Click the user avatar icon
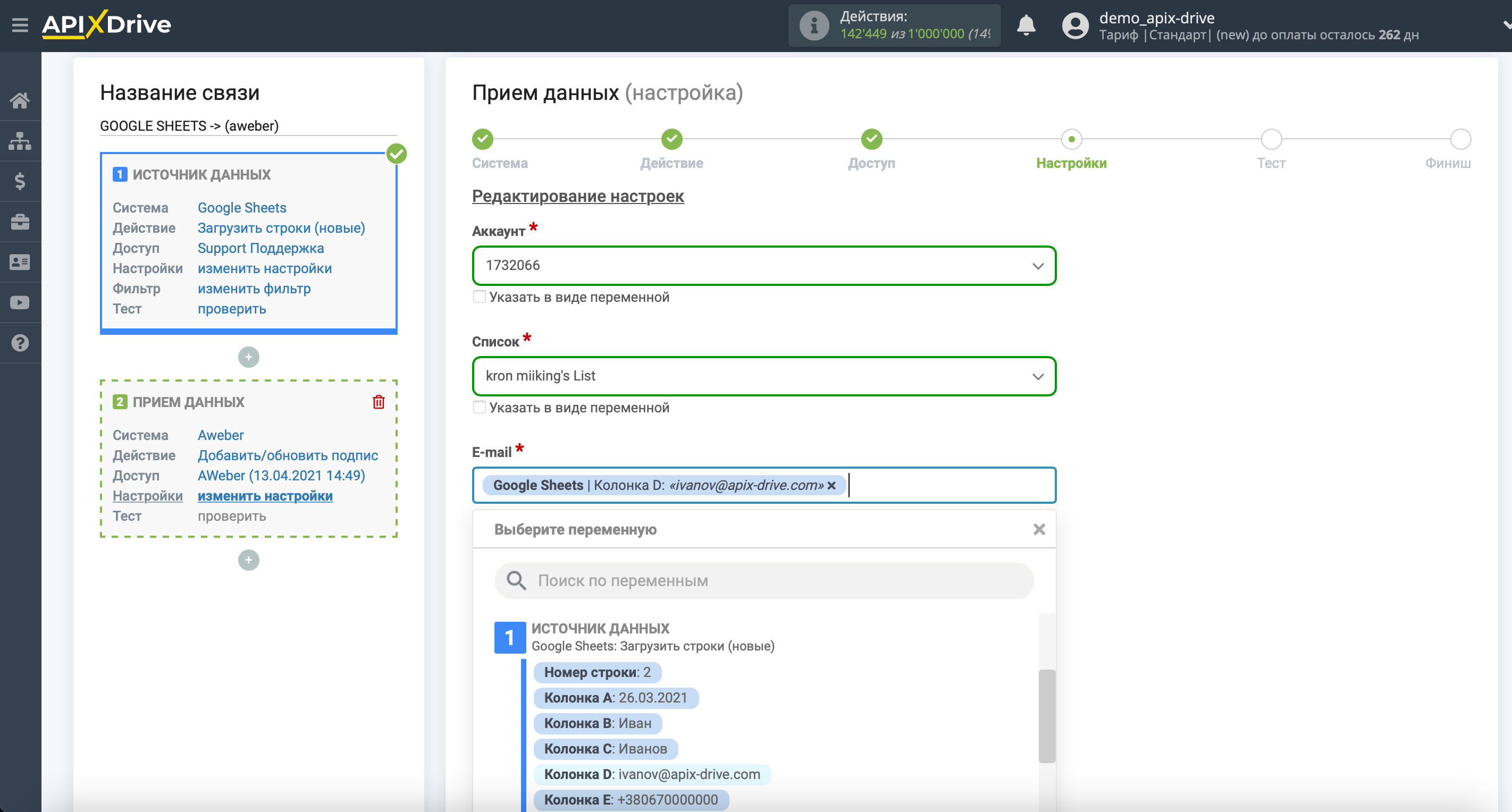This screenshot has width=1512, height=812. click(1076, 26)
